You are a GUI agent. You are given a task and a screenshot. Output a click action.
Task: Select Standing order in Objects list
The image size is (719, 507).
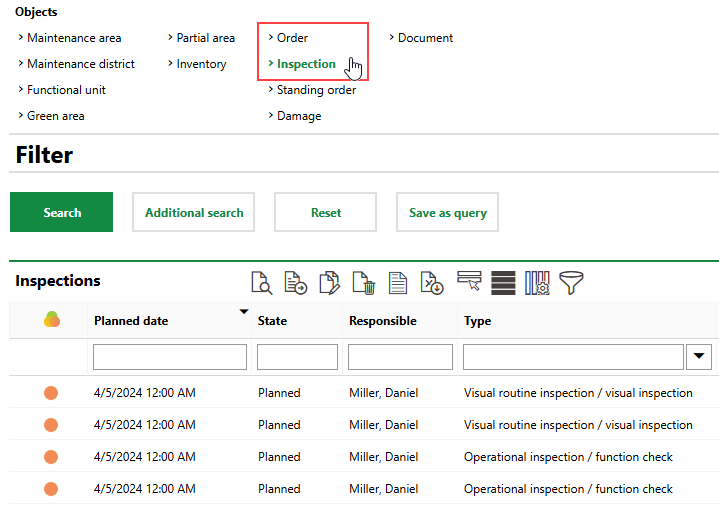tap(316, 90)
